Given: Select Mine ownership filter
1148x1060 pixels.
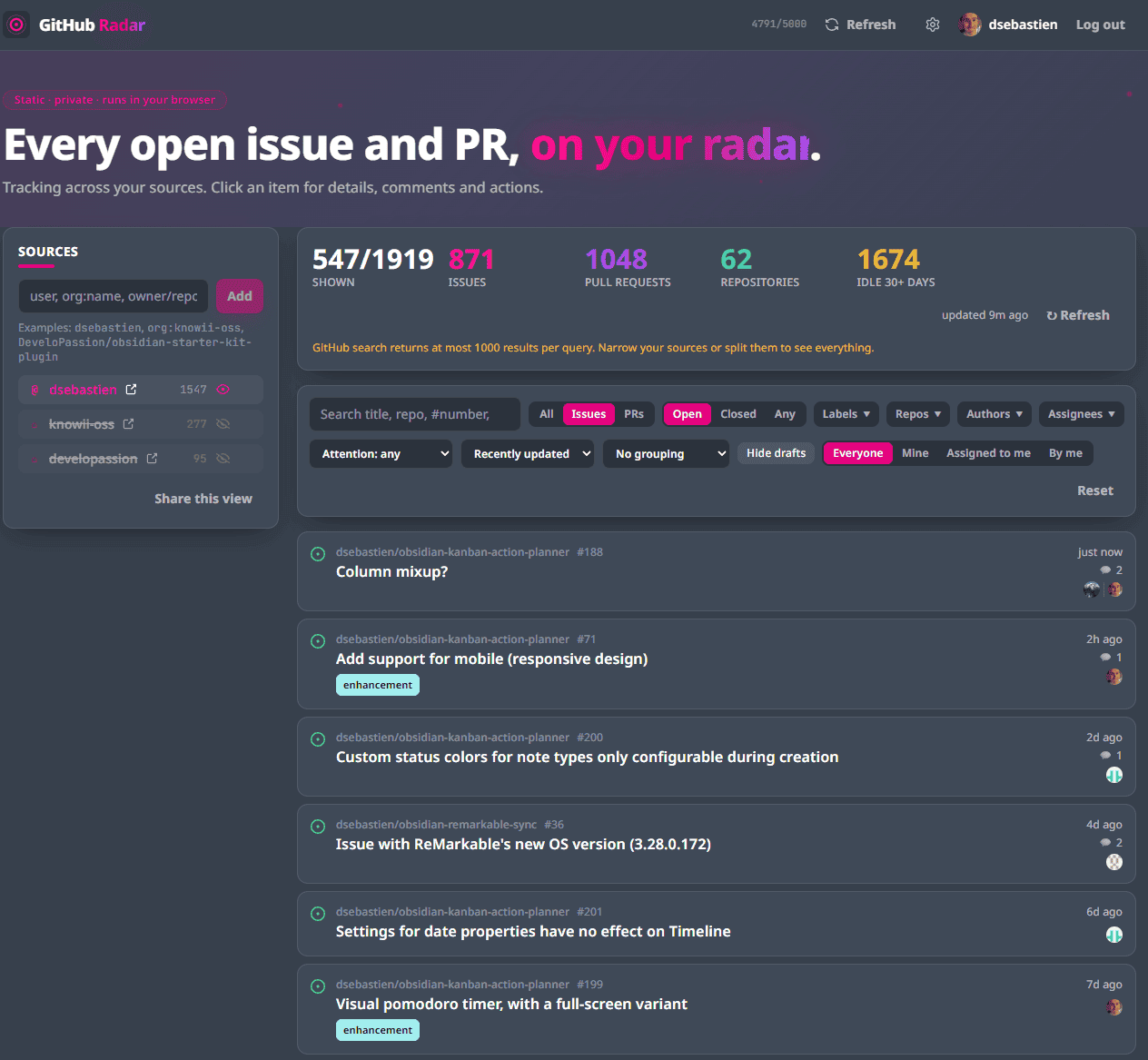Looking at the screenshot, I should click(x=915, y=453).
